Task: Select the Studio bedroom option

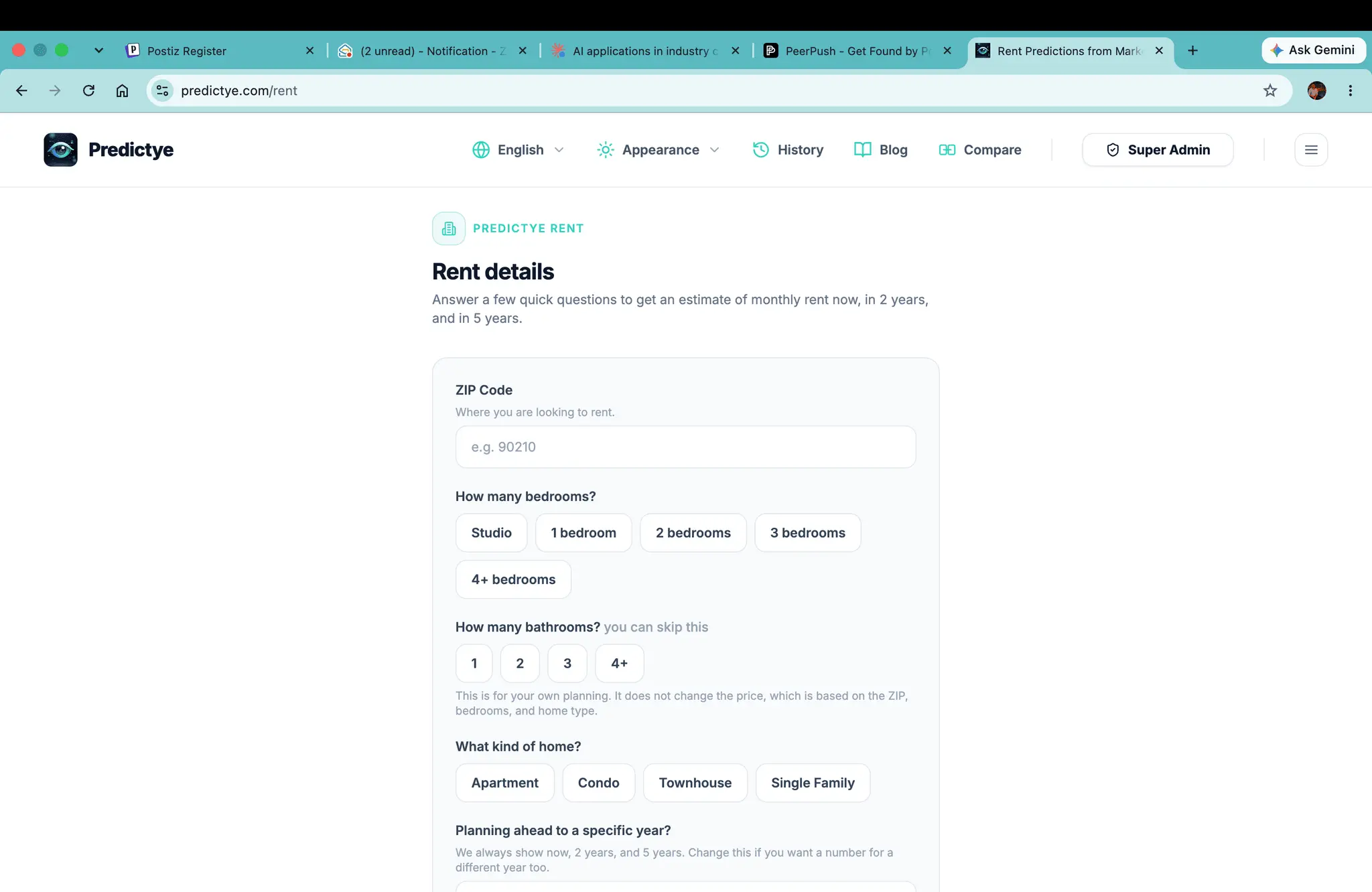Action: tap(491, 533)
